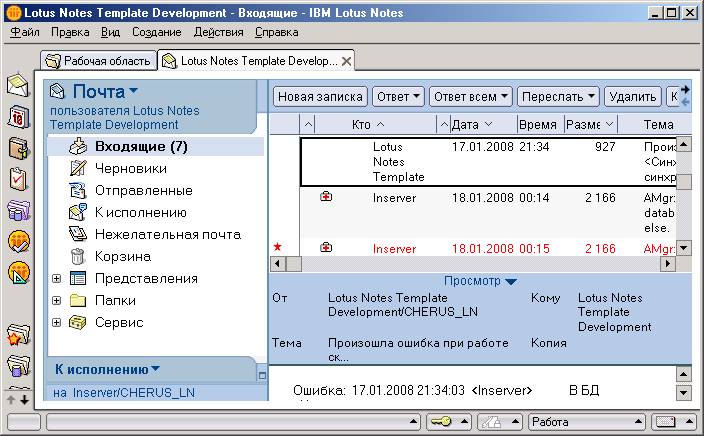Click the mail icon beside Почта heading
The height and width of the screenshot is (436, 704).
57,91
